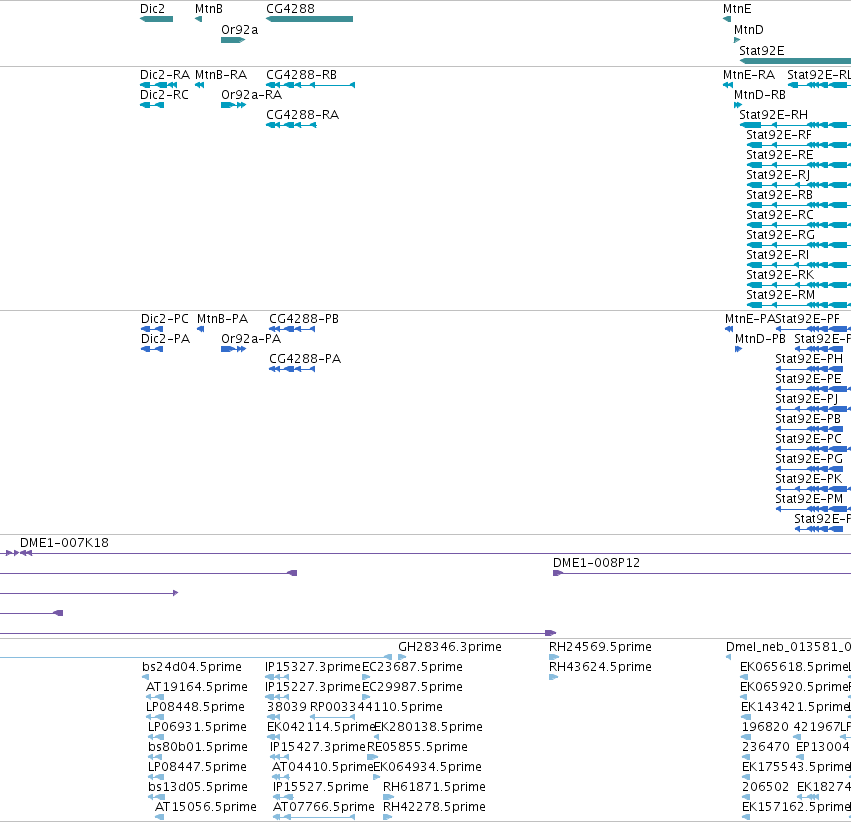Select the Or92a-PA protein feature

233,349
